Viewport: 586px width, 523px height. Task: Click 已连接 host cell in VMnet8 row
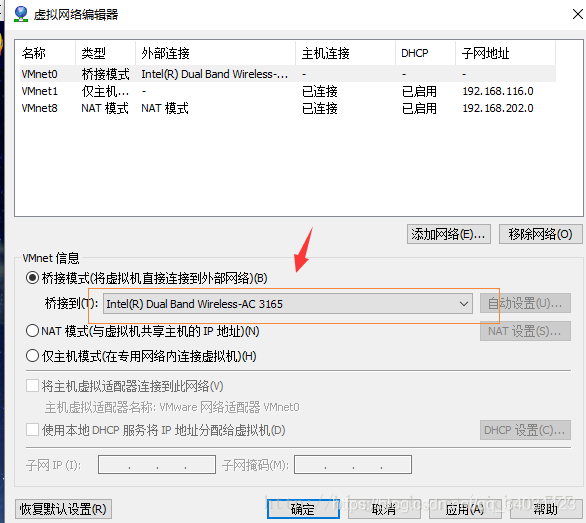point(320,108)
